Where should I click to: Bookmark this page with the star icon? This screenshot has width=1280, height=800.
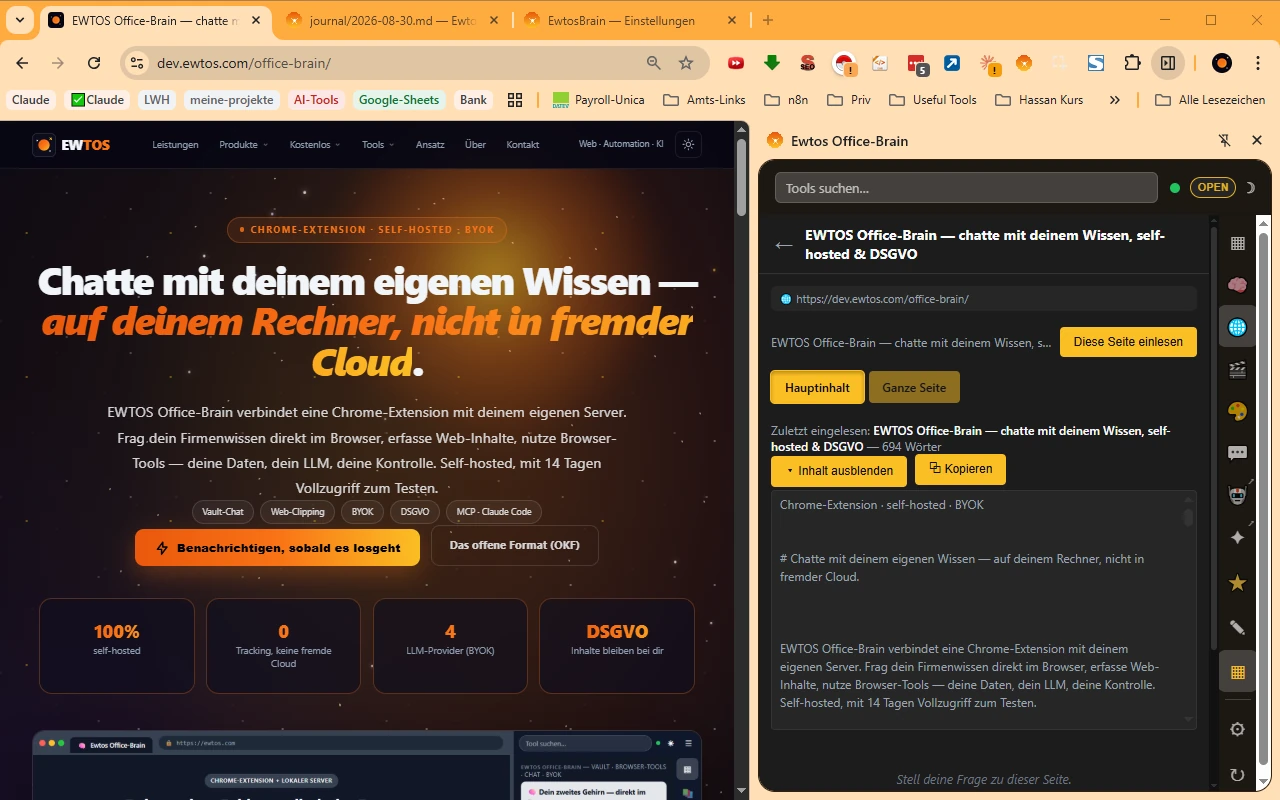(x=686, y=63)
